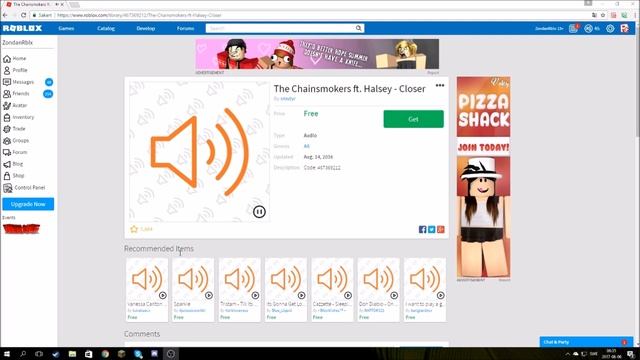Play the I want to play a g.. audio
This screenshot has height=360, width=640.
click(x=440, y=295)
